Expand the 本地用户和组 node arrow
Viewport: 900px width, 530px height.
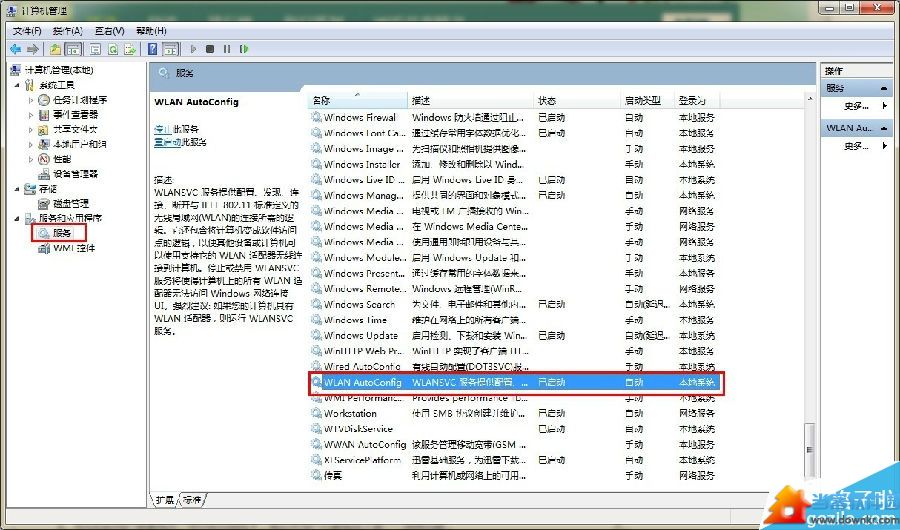tap(31, 144)
